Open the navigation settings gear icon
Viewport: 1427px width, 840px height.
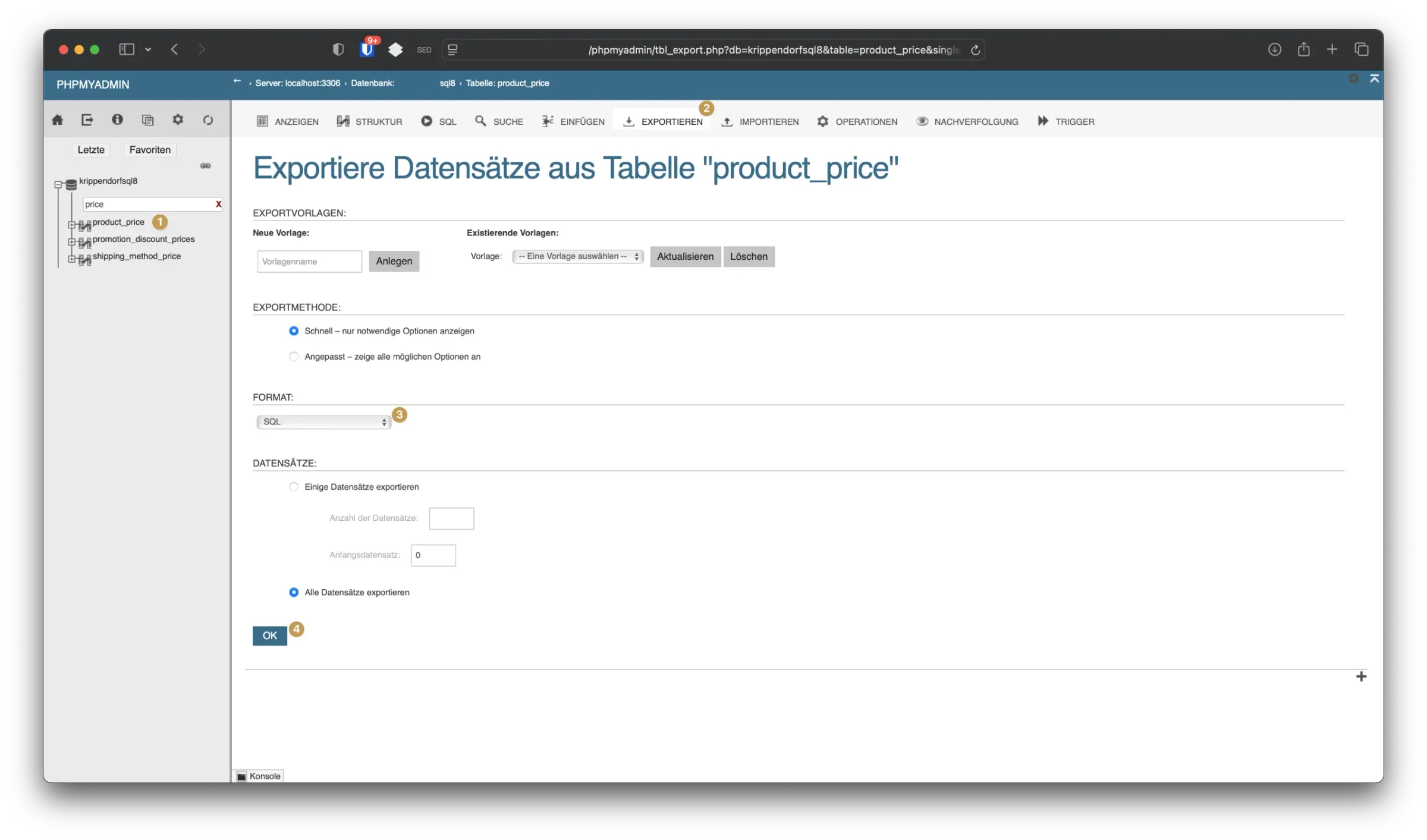[178, 120]
